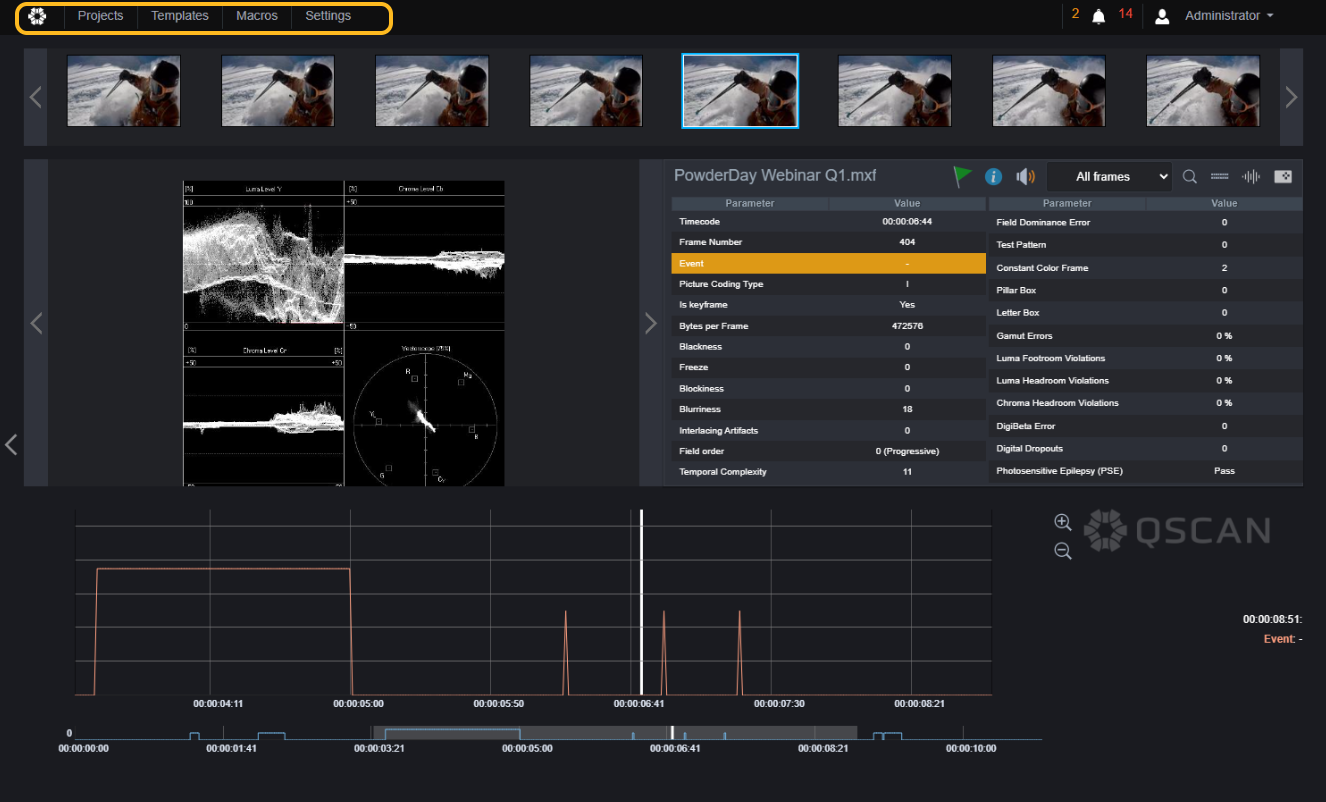Click the left arrow beside the Luma scope
The height and width of the screenshot is (802, 1326).
(x=36, y=323)
